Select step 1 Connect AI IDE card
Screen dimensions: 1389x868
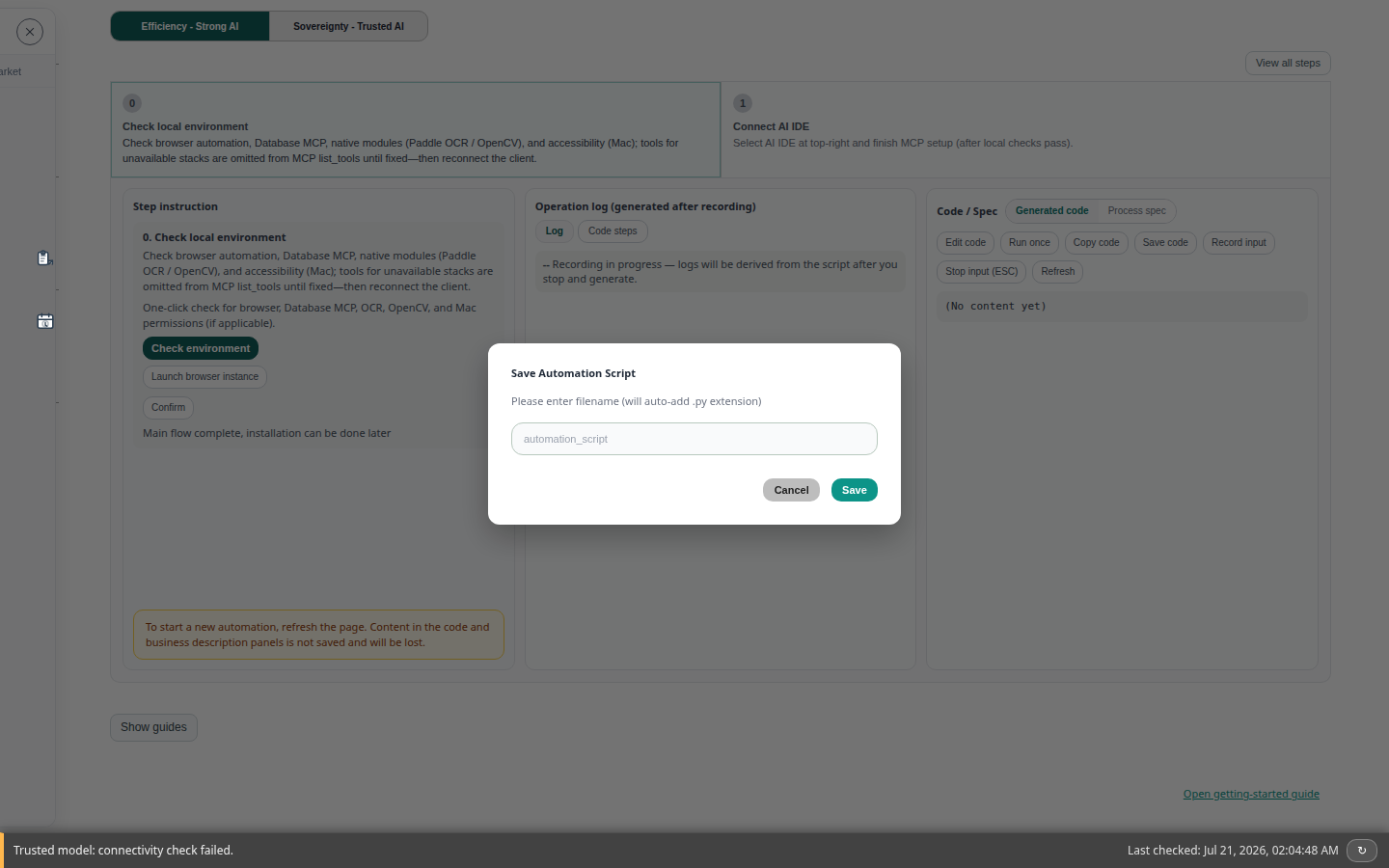(1025, 129)
